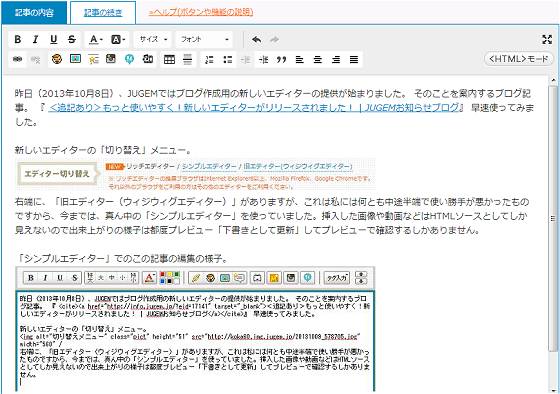
Task: Click the greyed redo arrow
Action: (274, 39)
